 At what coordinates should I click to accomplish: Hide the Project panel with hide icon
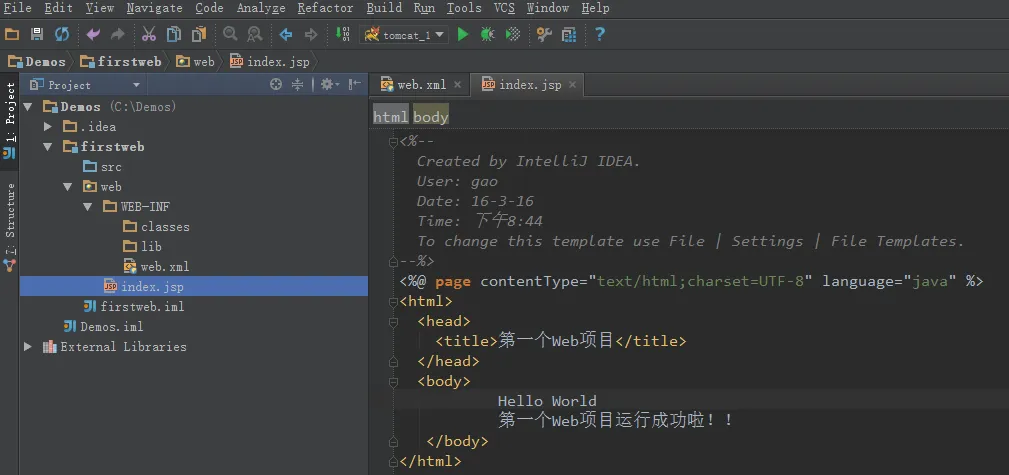click(x=353, y=85)
